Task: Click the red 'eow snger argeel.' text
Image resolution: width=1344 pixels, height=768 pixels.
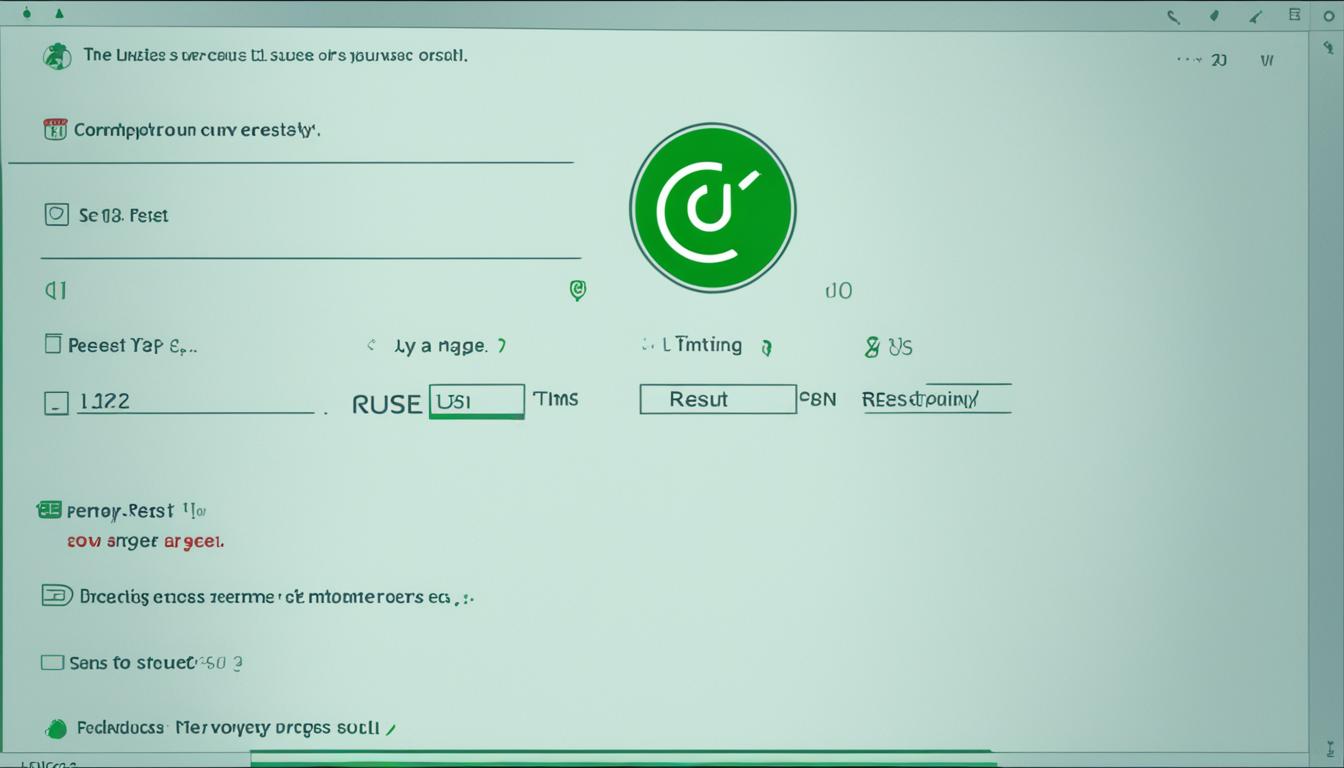Action: click(145, 541)
